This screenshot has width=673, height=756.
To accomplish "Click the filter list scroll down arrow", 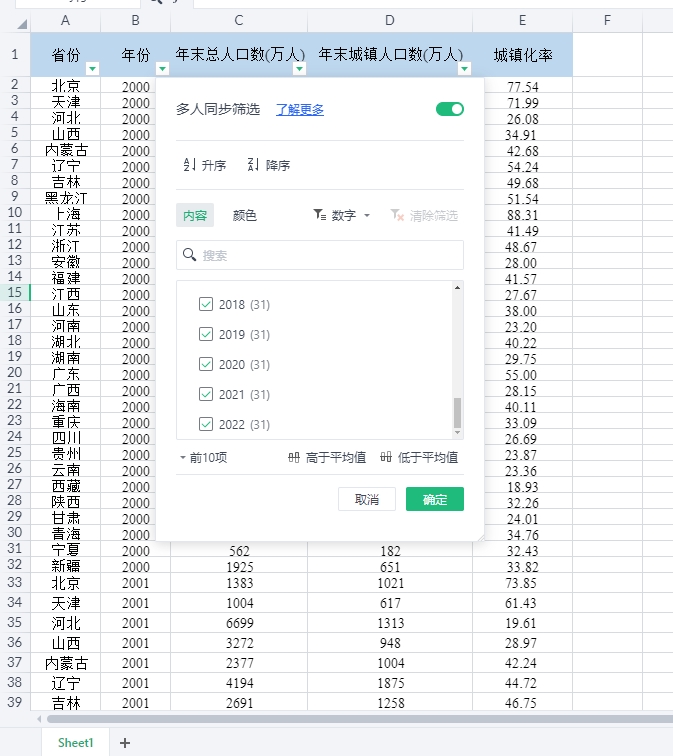I will pyautogui.click(x=458, y=432).
